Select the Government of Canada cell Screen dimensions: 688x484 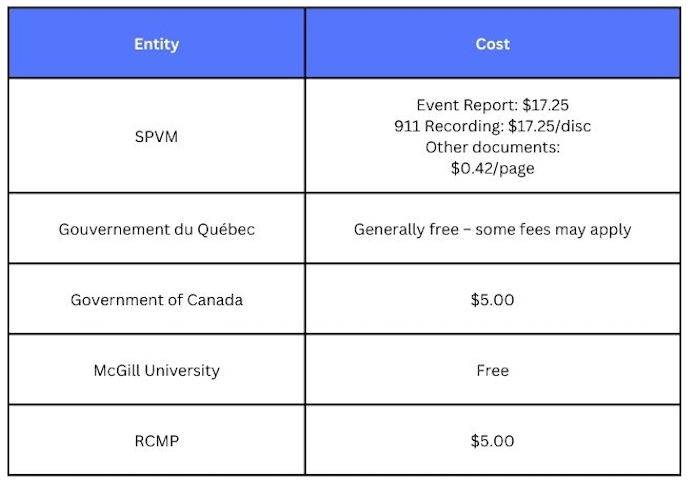tap(157, 300)
